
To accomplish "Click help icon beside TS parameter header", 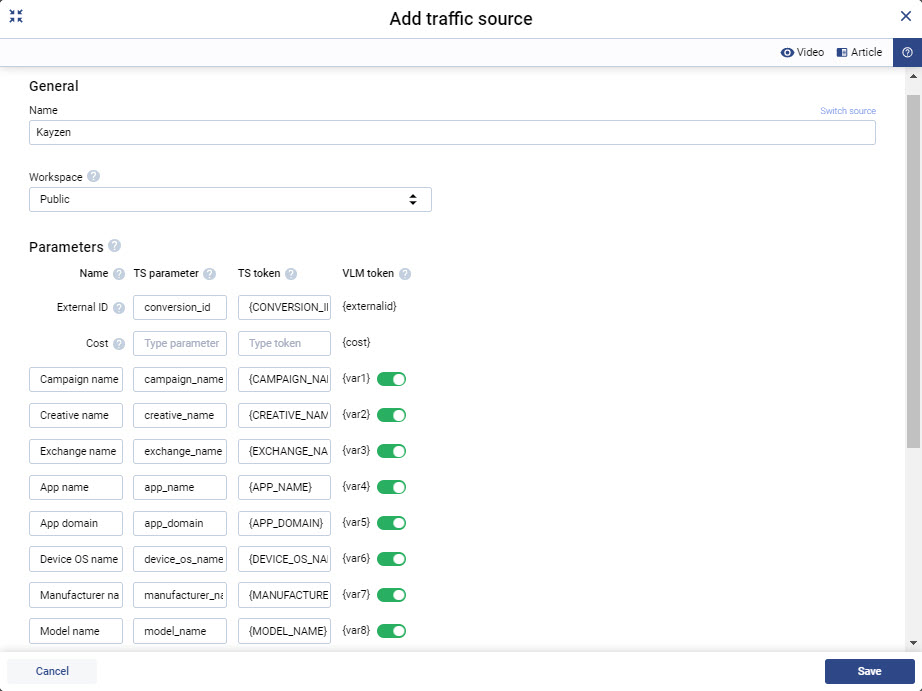I will point(209,274).
